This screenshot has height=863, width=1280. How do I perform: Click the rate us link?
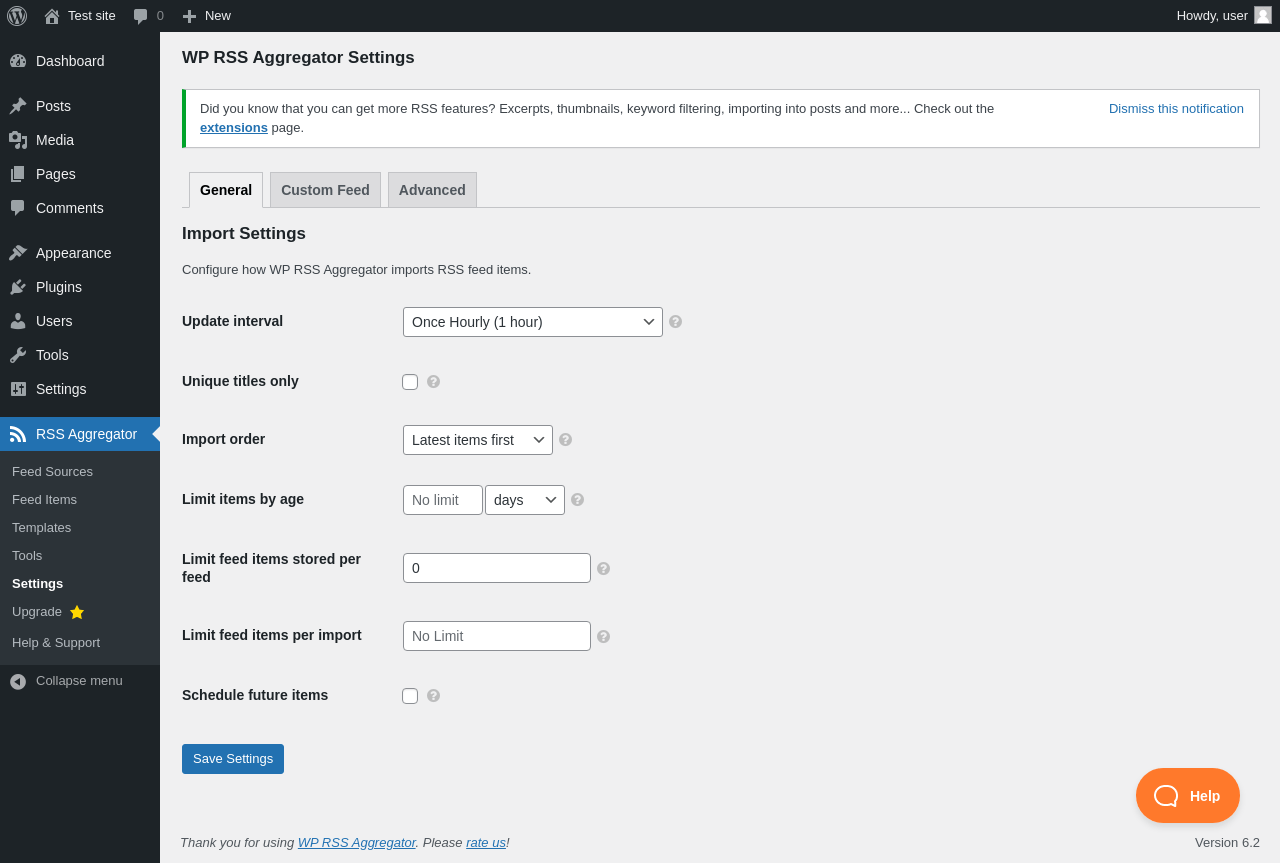tap(486, 843)
